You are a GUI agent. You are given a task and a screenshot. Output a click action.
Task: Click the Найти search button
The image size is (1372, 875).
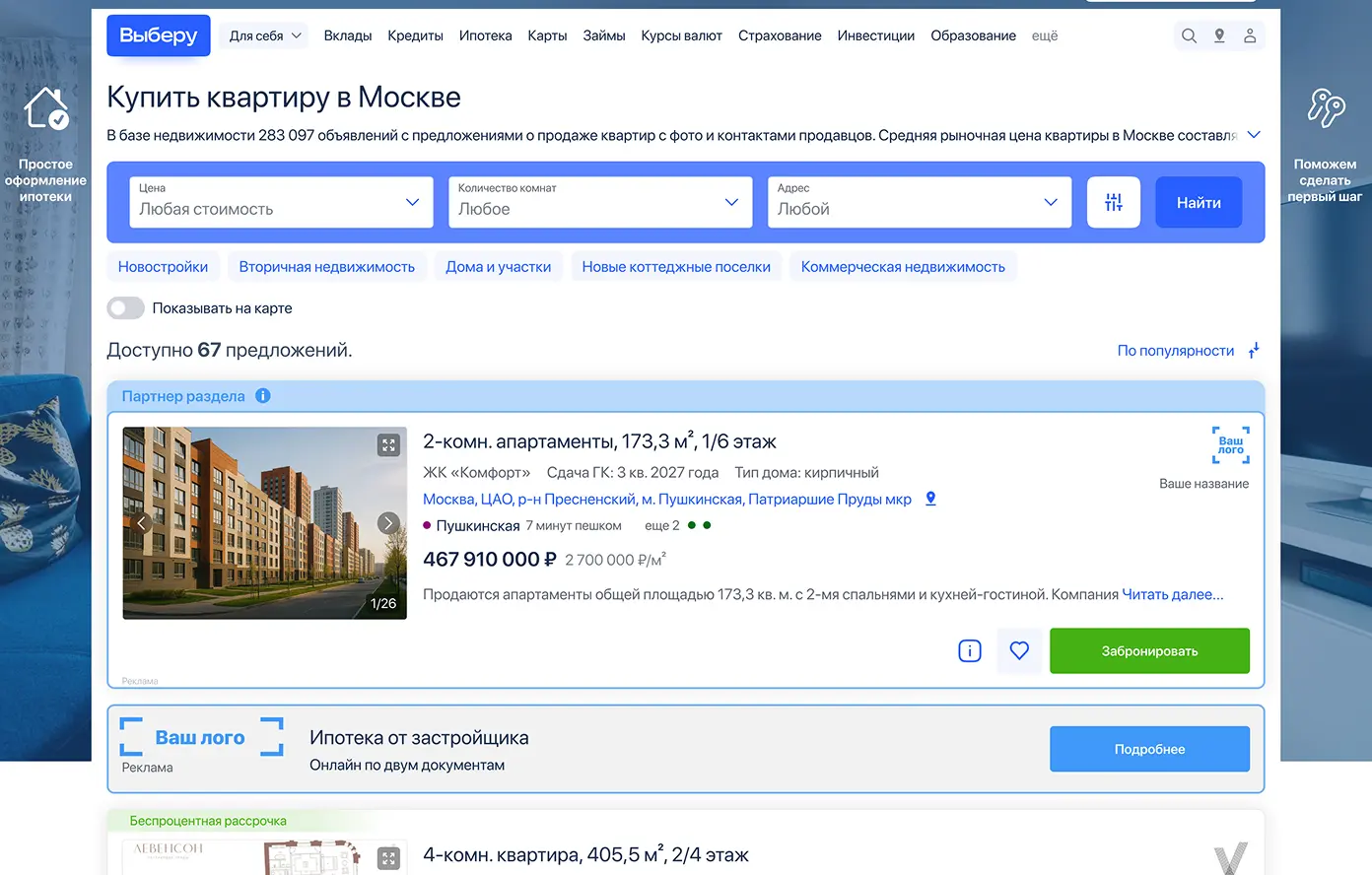[x=1199, y=203]
